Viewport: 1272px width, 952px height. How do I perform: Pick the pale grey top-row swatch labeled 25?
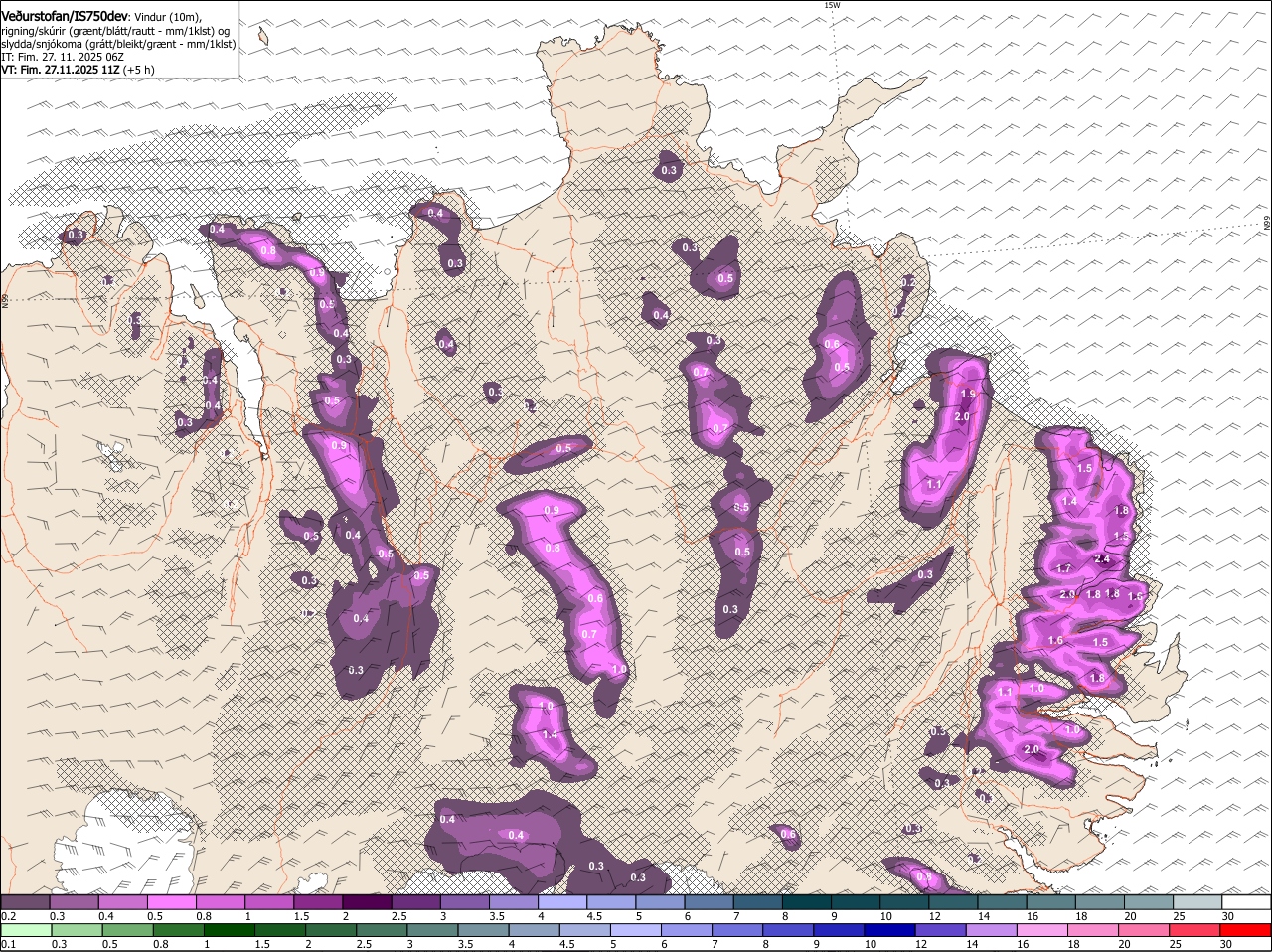pyautogui.click(x=1197, y=902)
